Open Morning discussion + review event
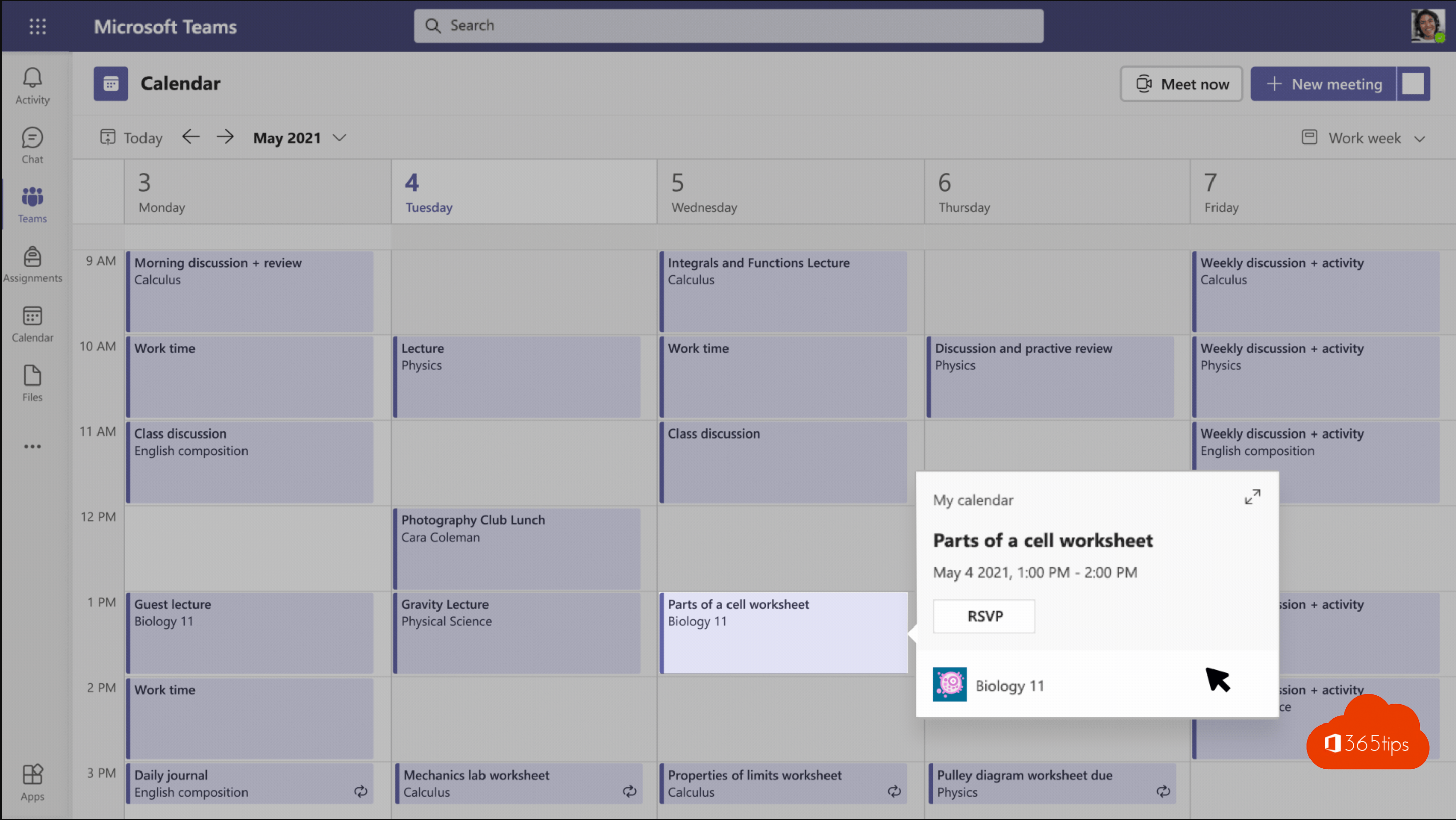Image resolution: width=1456 pixels, height=820 pixels. click(x=250, y=292)
